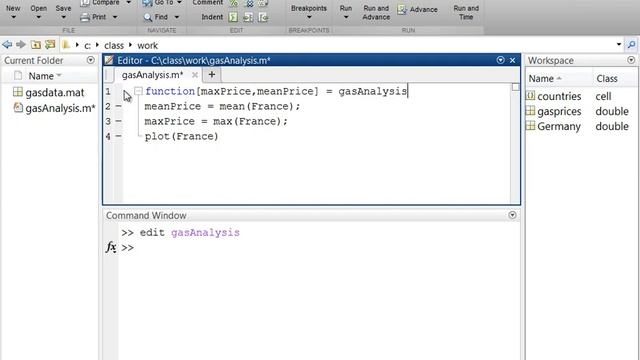Click the browse for folder icon
Image resolution: width=640 pixels, height=360 pixels.
point(50,45)
